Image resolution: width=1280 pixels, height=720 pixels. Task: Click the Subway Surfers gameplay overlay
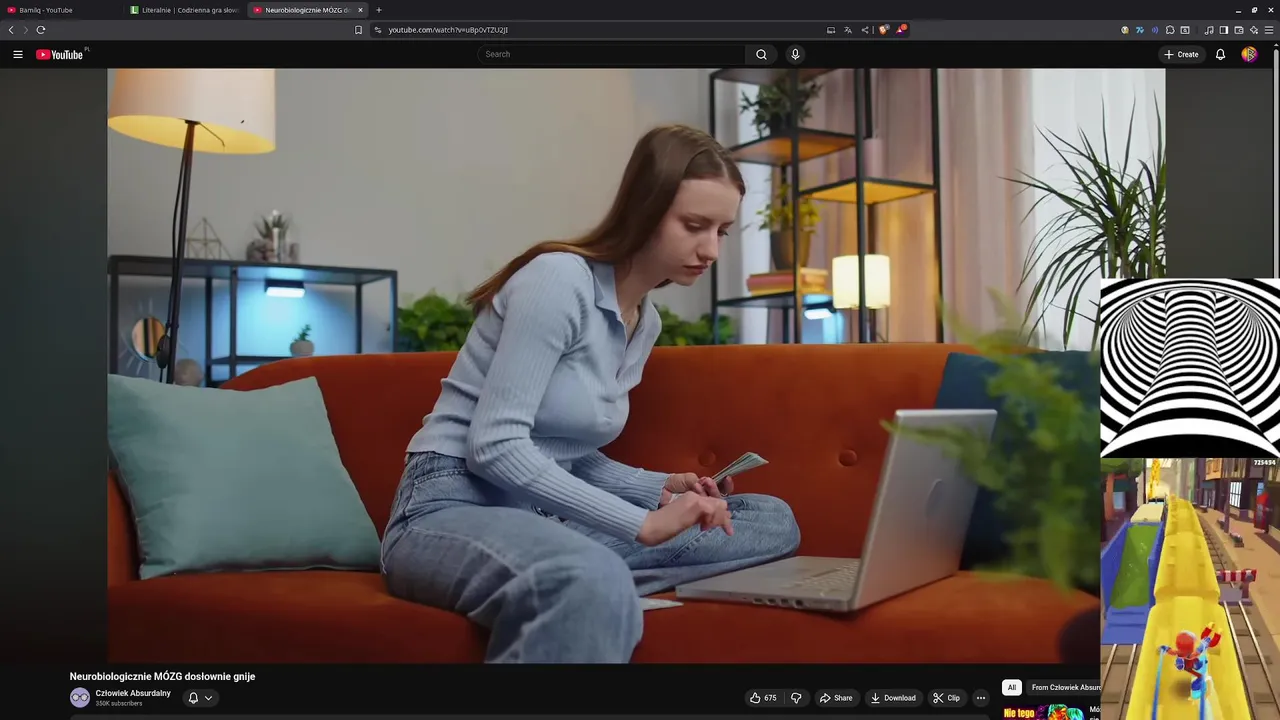1190,589
